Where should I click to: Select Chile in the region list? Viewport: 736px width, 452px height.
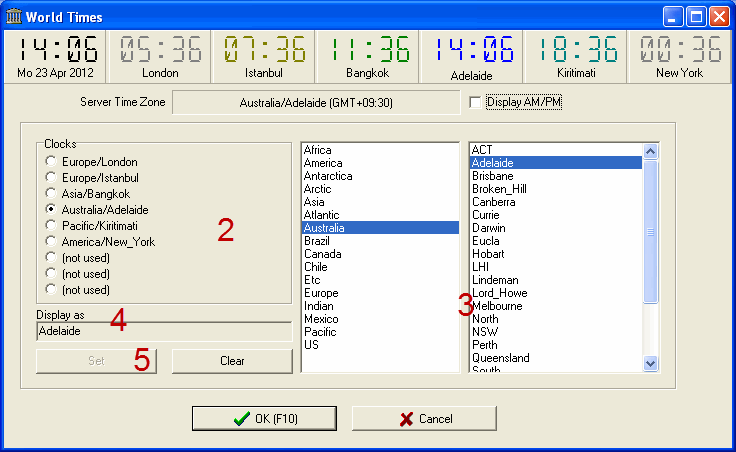point(380,267)
